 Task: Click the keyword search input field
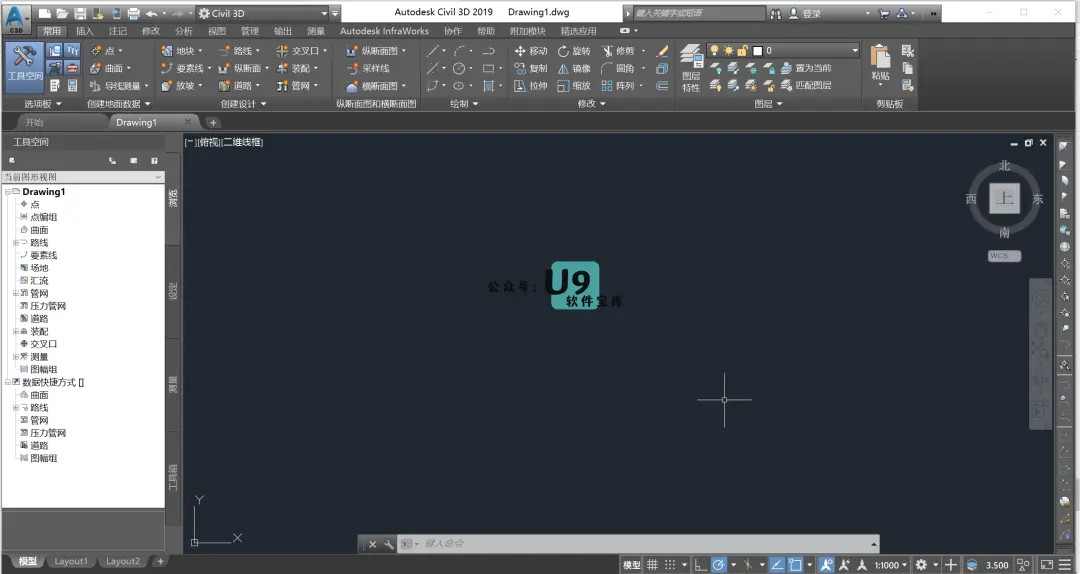699,13
